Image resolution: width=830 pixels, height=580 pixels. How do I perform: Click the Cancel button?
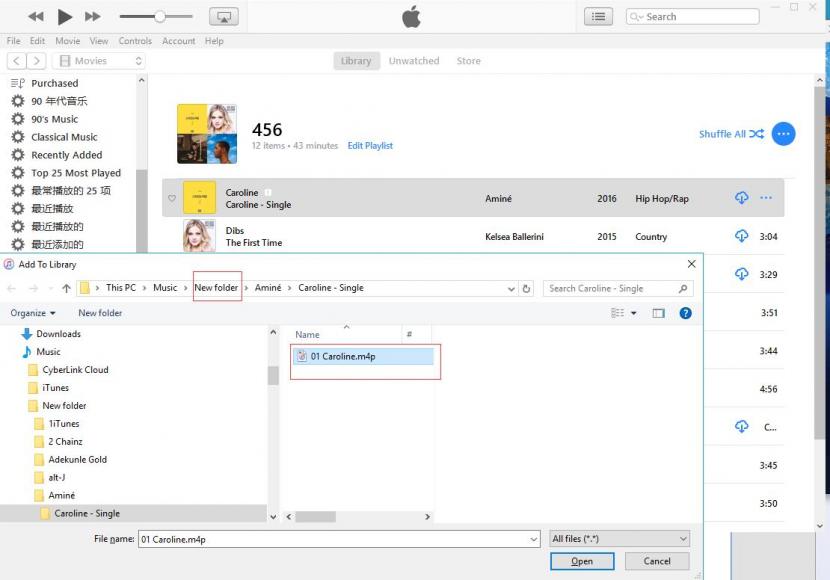coord(657,561)
